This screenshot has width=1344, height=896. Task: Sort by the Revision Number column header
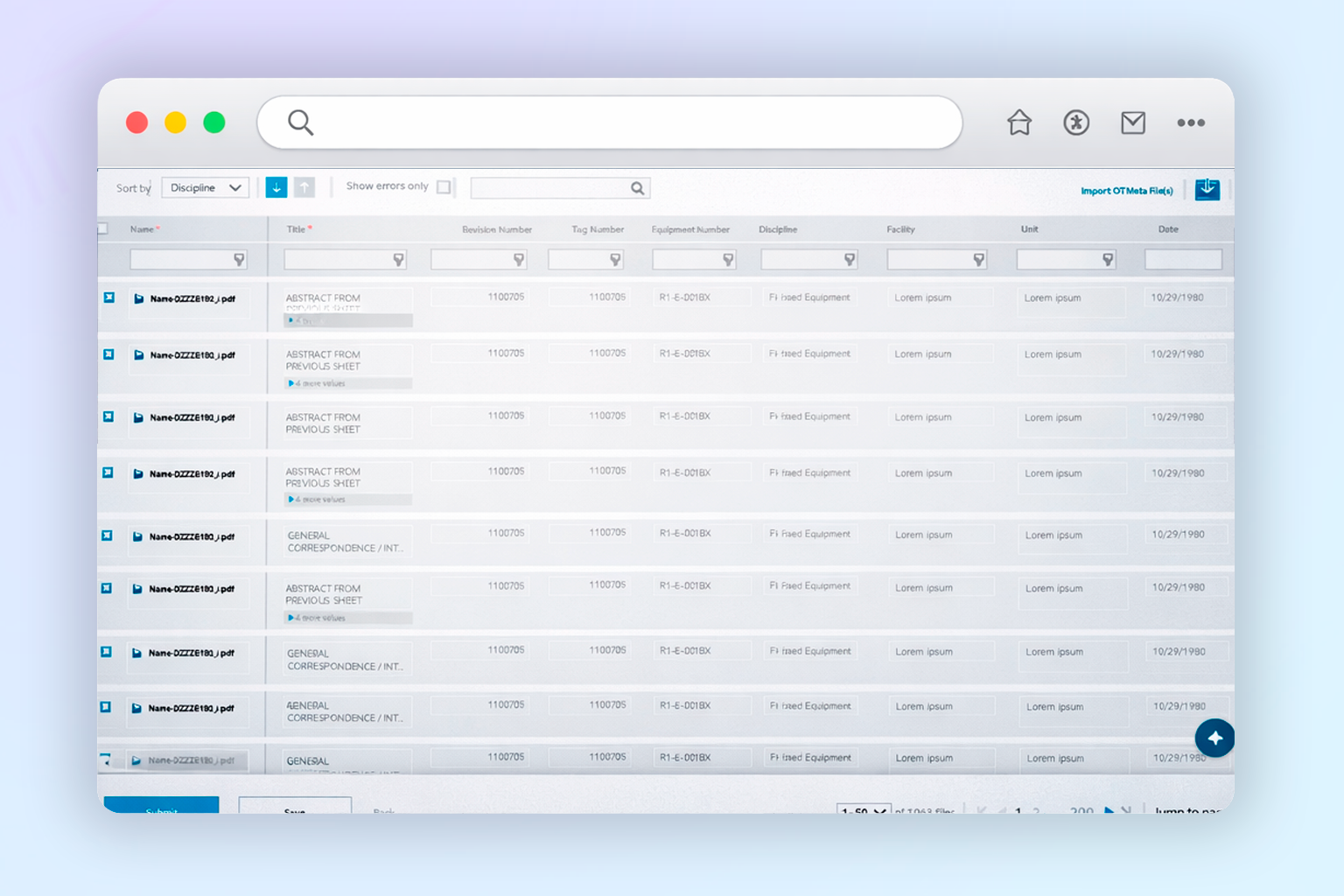[496, 228]
